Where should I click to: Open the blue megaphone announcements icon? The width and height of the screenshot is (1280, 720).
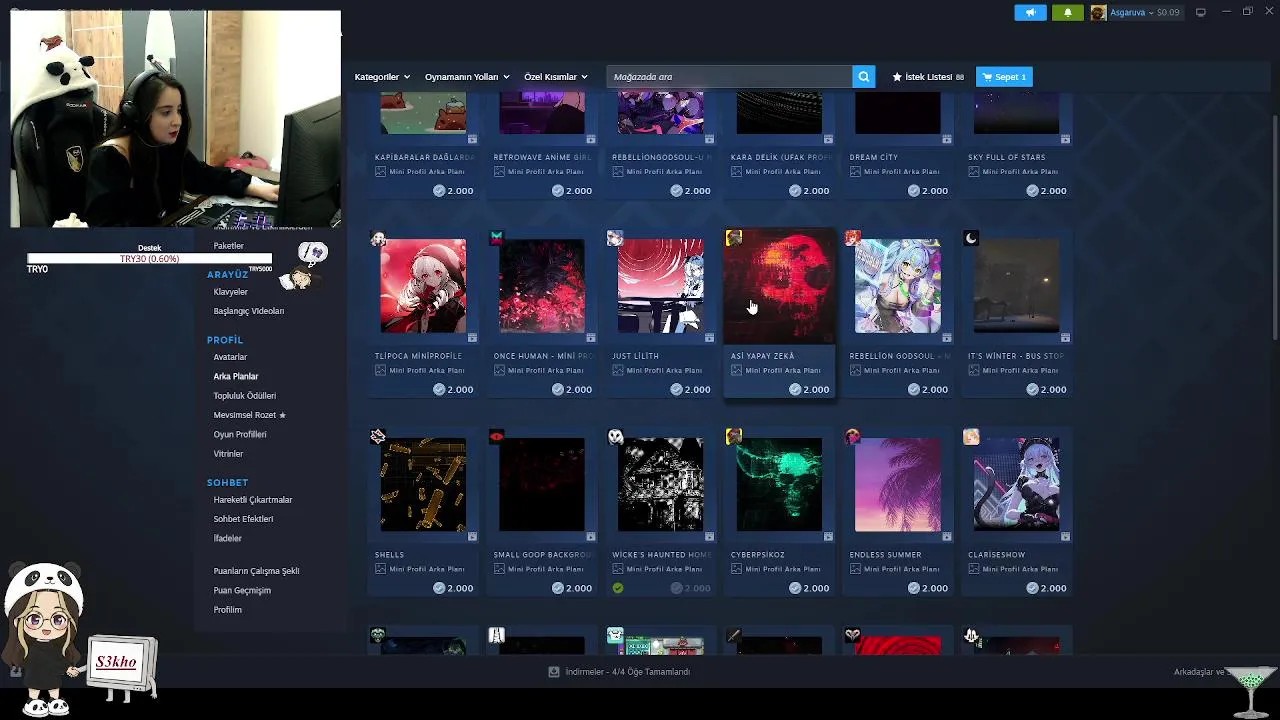coord(1030,12)
